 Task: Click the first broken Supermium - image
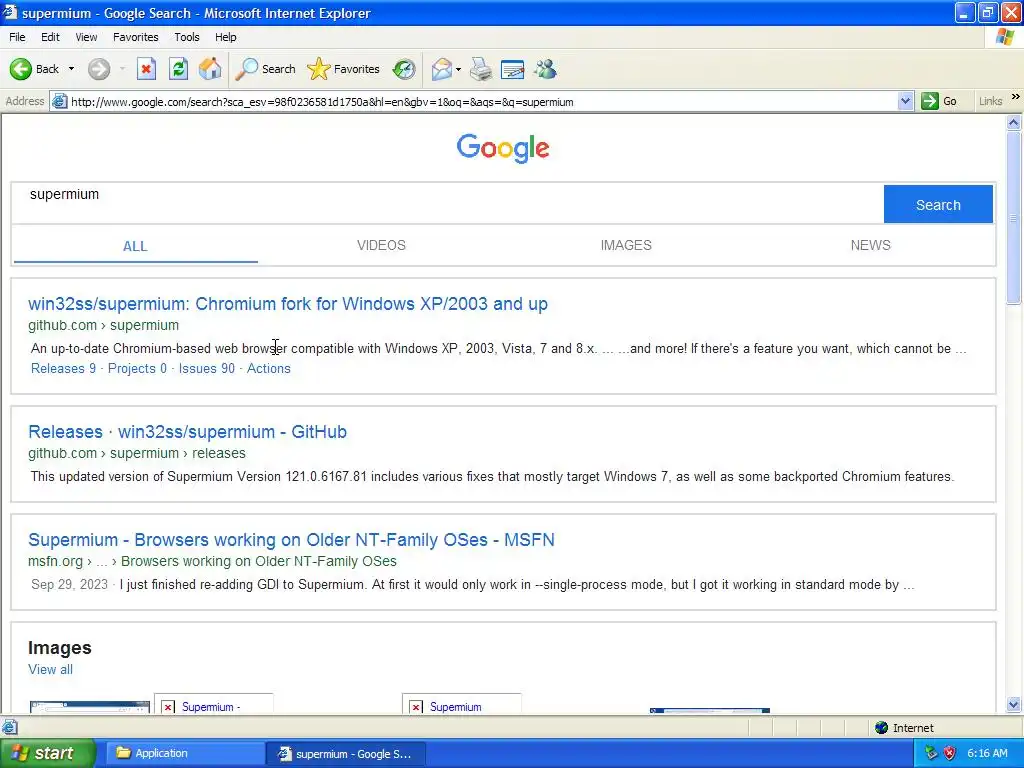click(214, 704)
